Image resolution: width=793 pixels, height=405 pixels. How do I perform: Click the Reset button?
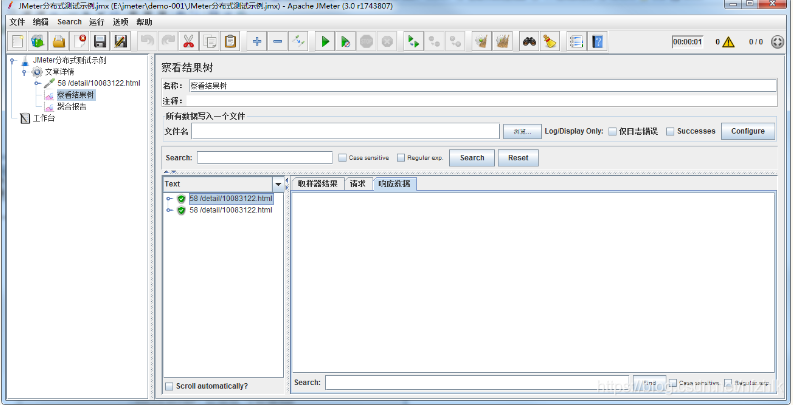(x=518, y=158)
